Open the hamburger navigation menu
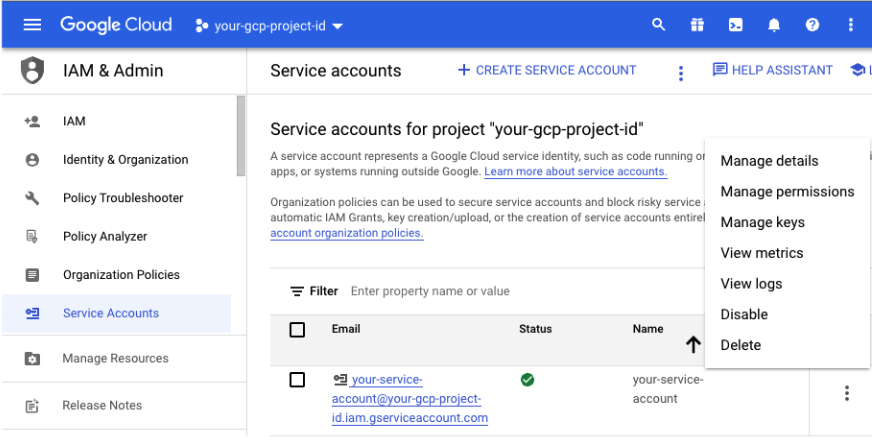This screenshot has width=872, height=447. pos(32,25)
